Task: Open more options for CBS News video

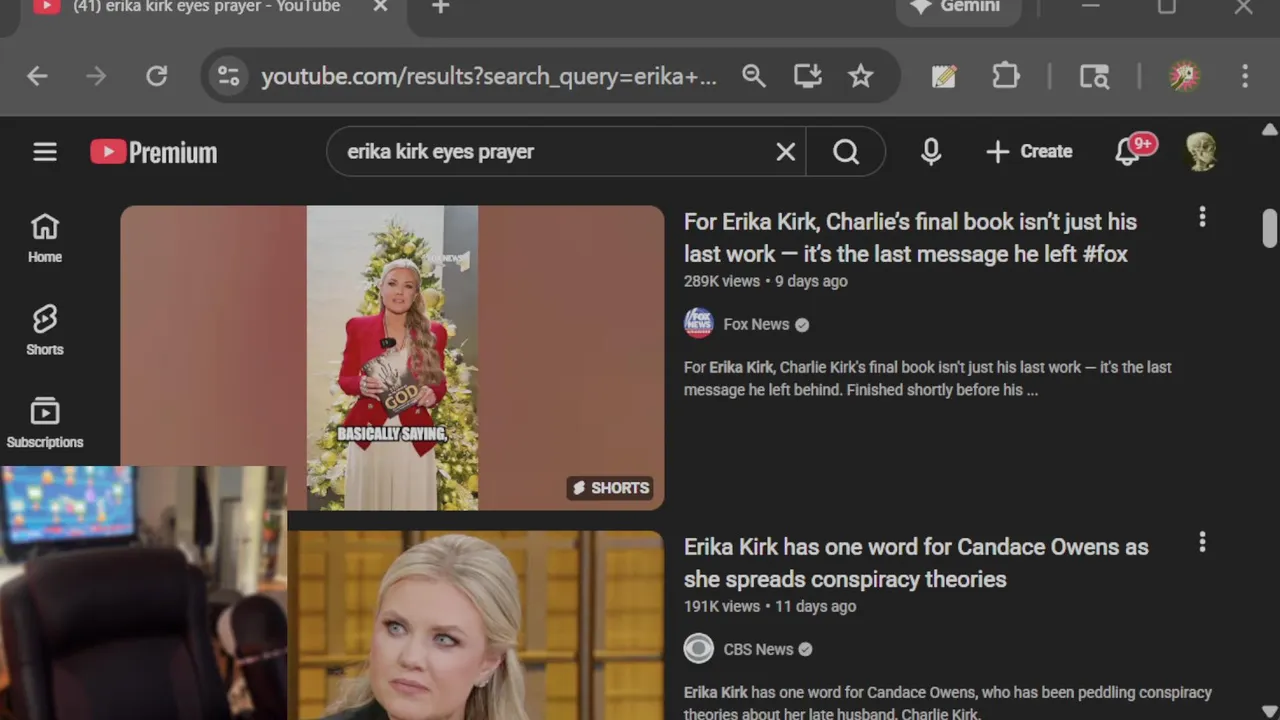Action: pos(1202,542)
